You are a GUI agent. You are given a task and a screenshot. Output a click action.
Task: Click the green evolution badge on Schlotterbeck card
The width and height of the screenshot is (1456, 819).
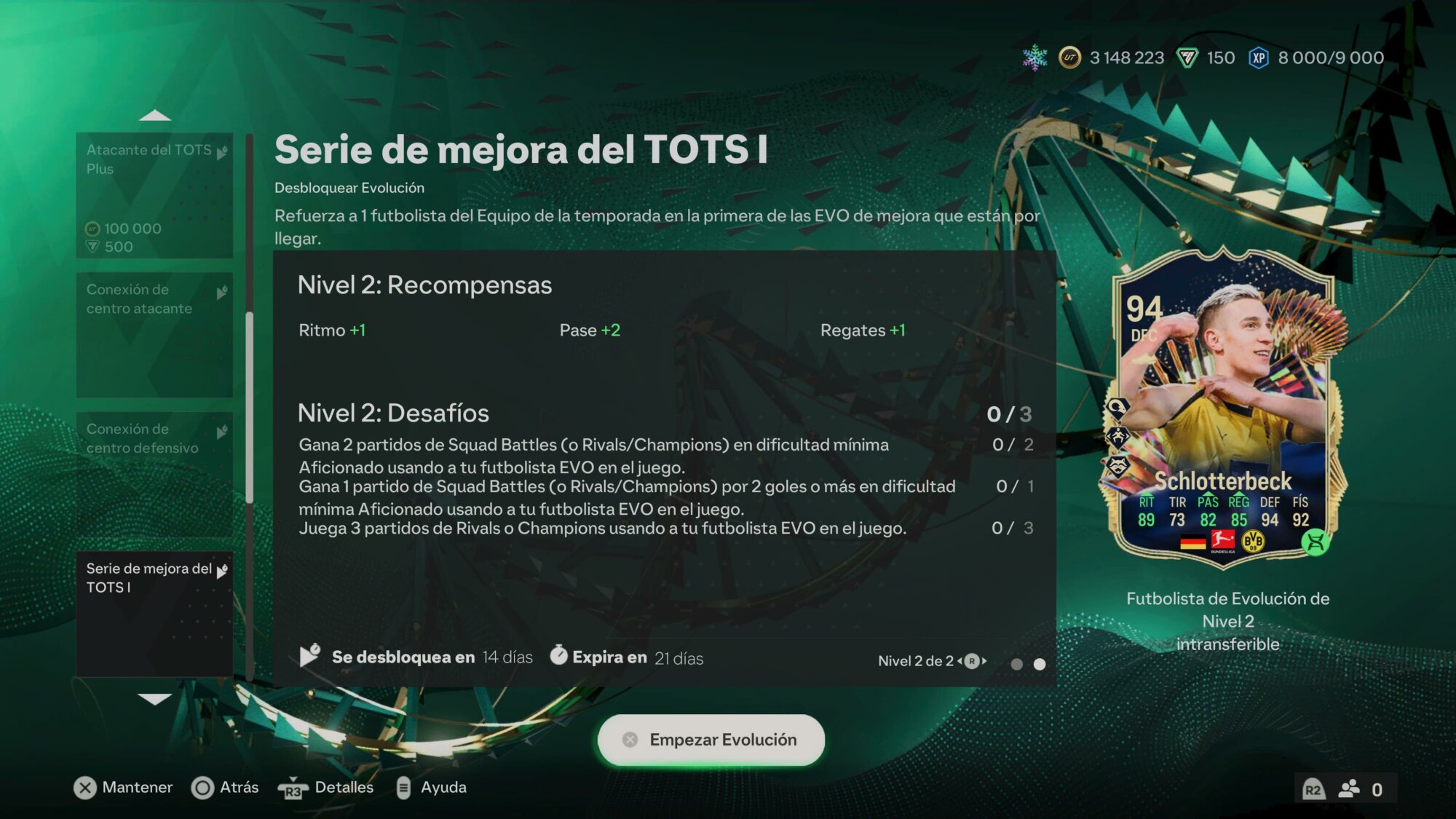coord(1315,542)
